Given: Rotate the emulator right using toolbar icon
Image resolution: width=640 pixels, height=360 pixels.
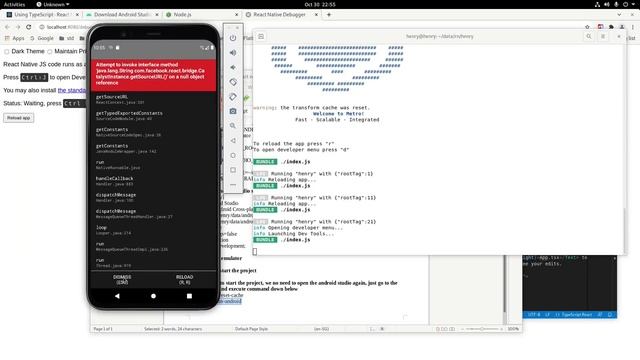Looking at the screenshot, I should (x=233, y=97).
